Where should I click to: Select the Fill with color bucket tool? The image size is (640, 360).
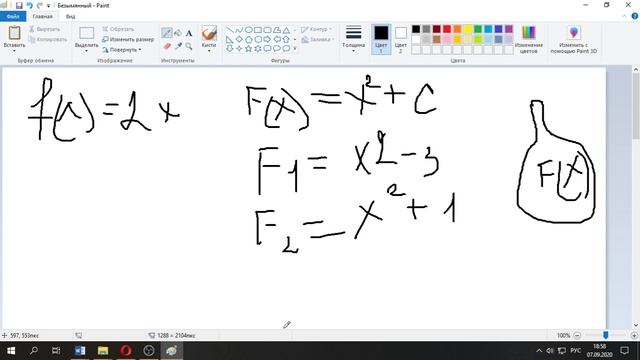pyautogui.click(x=178, y=33)
